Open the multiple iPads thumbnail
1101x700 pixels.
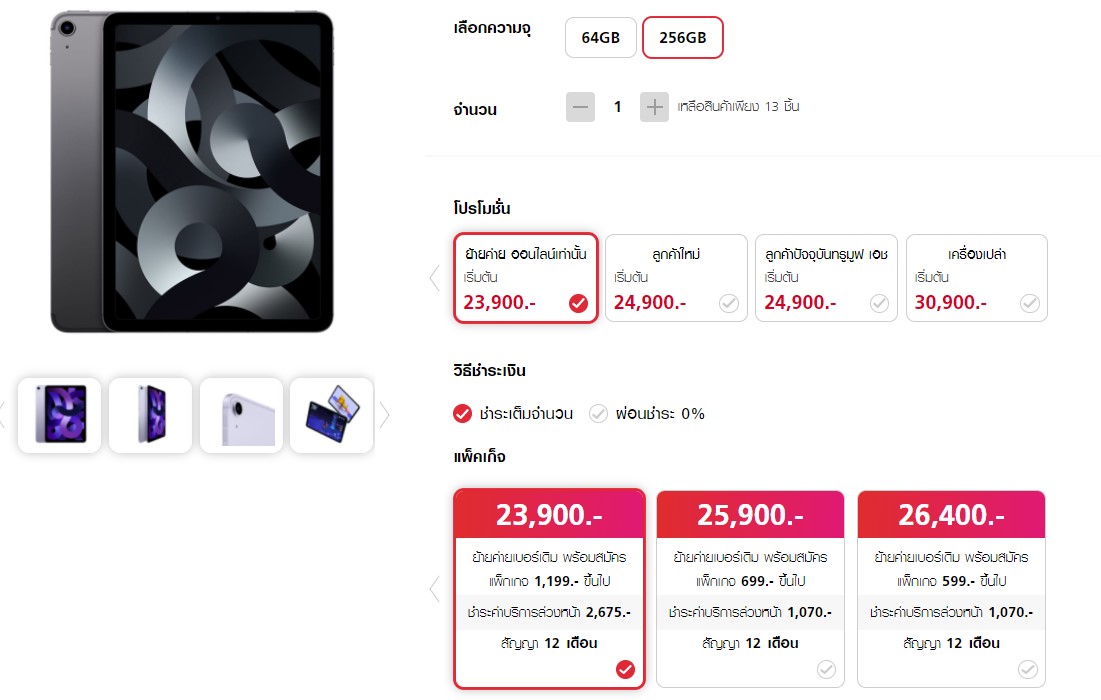click(x=332, y=415)
